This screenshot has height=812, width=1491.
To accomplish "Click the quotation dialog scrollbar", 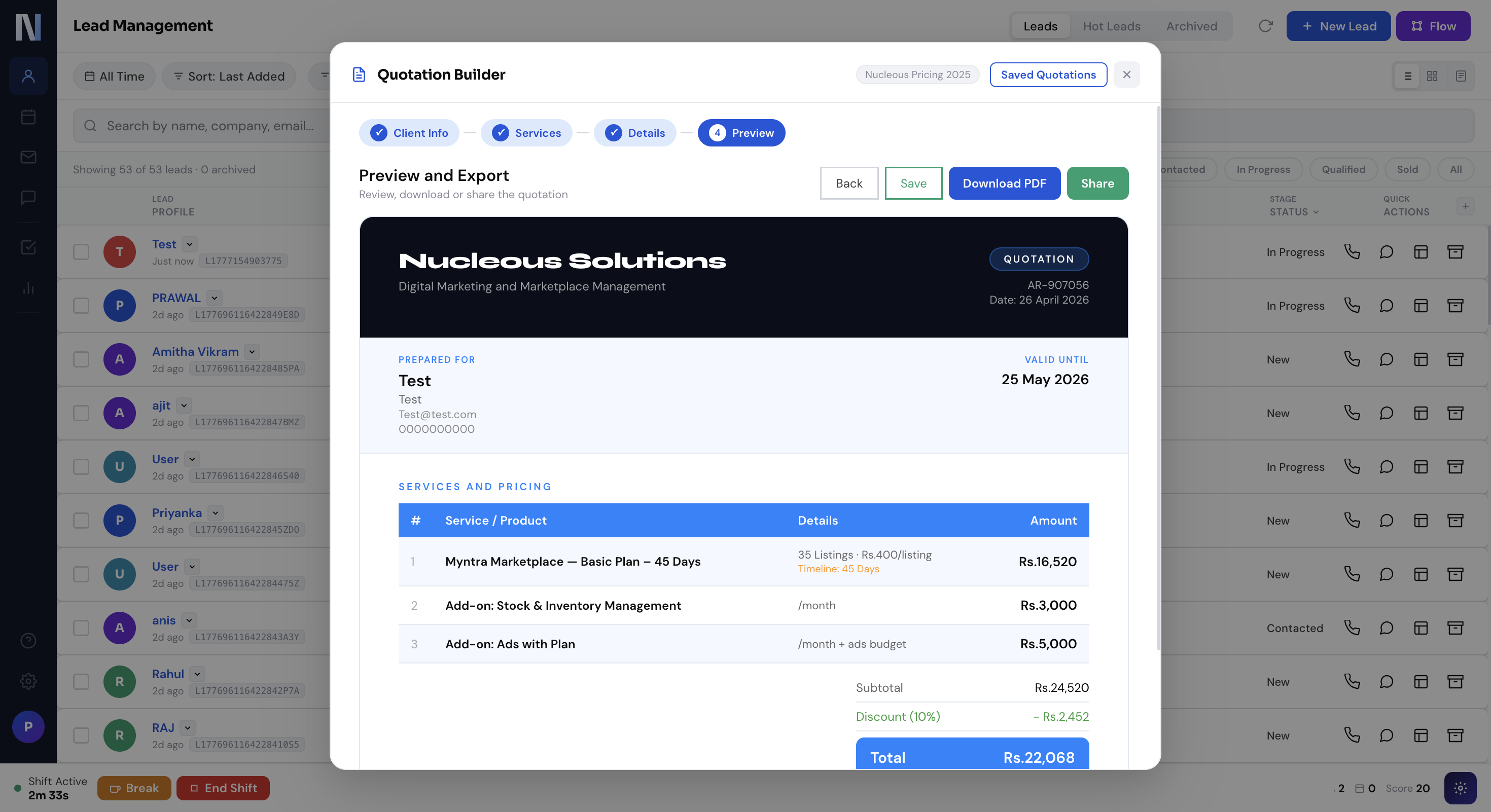I will pos(1158,378).
